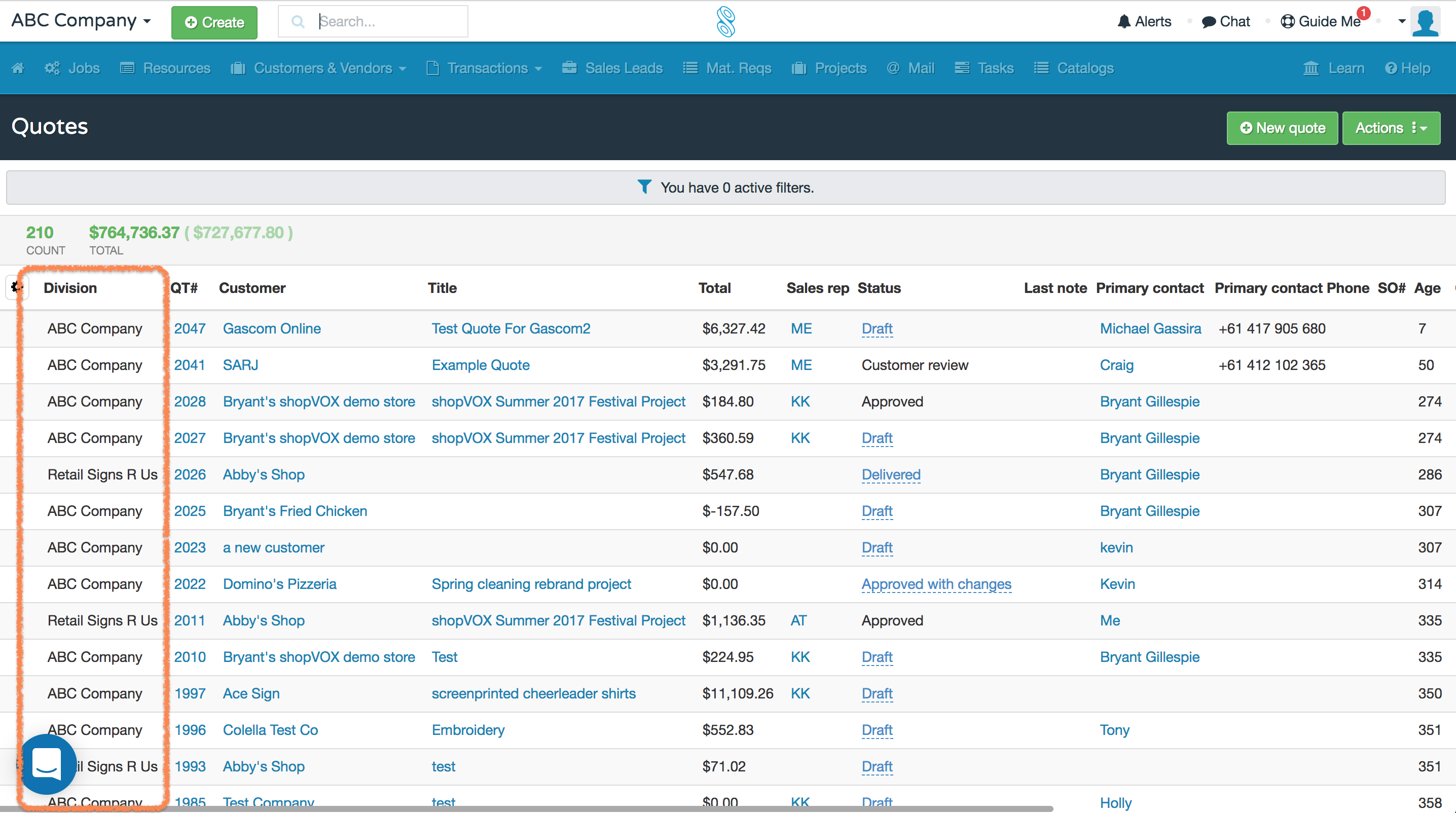This screenshot has height=813, width=1456.
Task: Open screenprinted cheerleader shirts title
Action: (533, 693)
